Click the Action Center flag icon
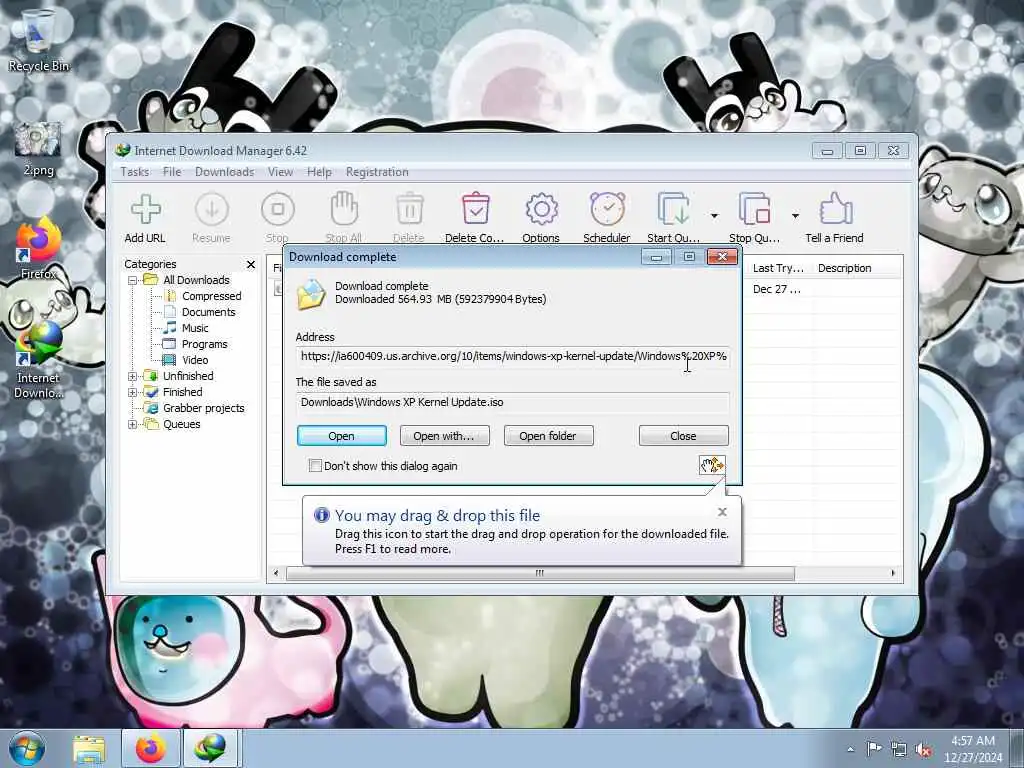Viewport: 1024px width, 768px height. click(x=874, y=748)
